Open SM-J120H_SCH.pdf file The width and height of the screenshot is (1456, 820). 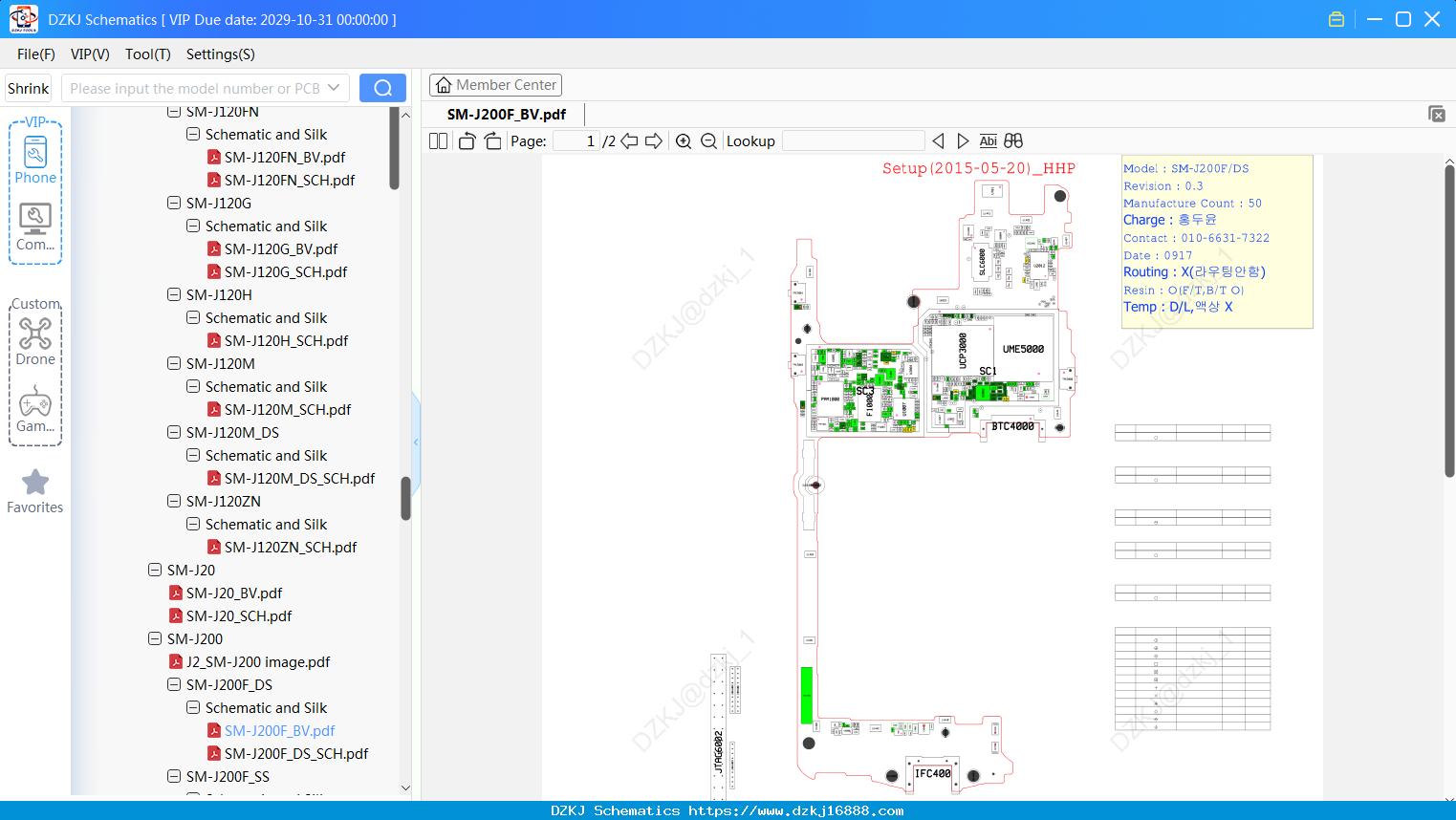pos(287,340)
